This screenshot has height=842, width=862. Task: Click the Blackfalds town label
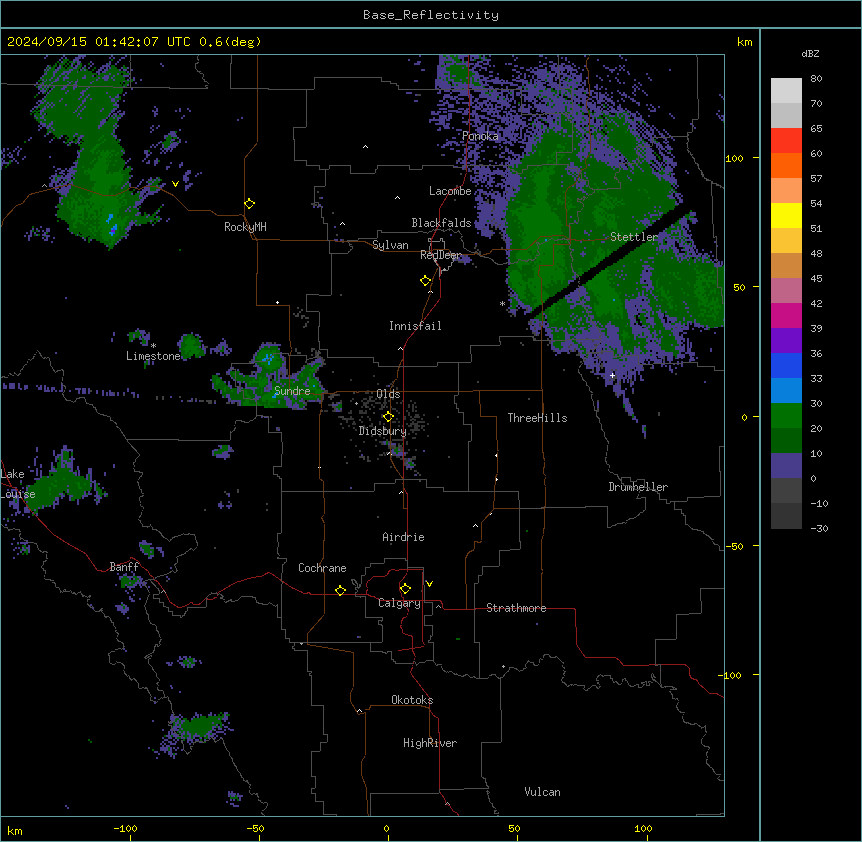[441, 223]
